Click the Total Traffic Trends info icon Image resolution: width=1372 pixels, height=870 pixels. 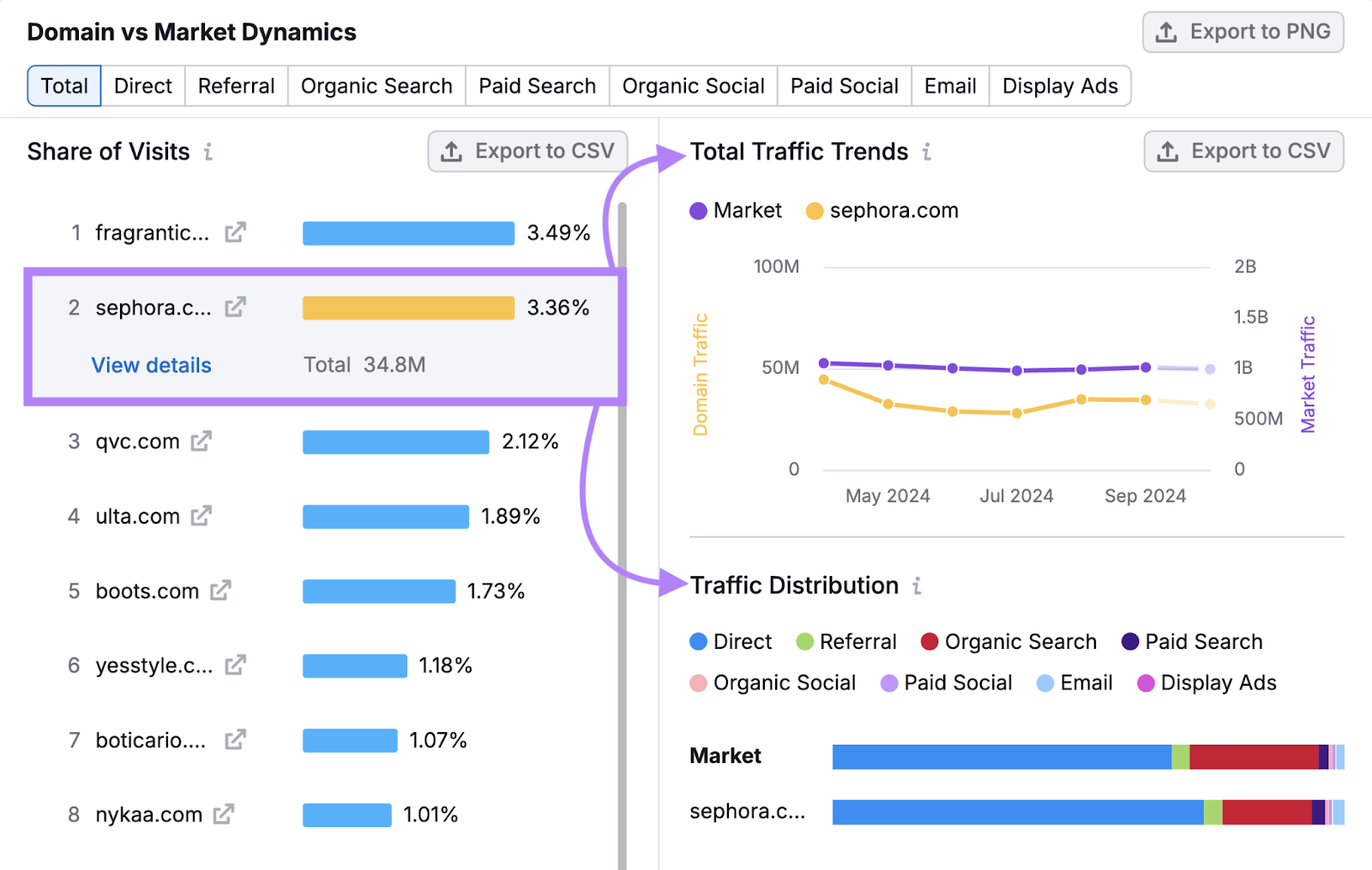click(x=926, y=153)
